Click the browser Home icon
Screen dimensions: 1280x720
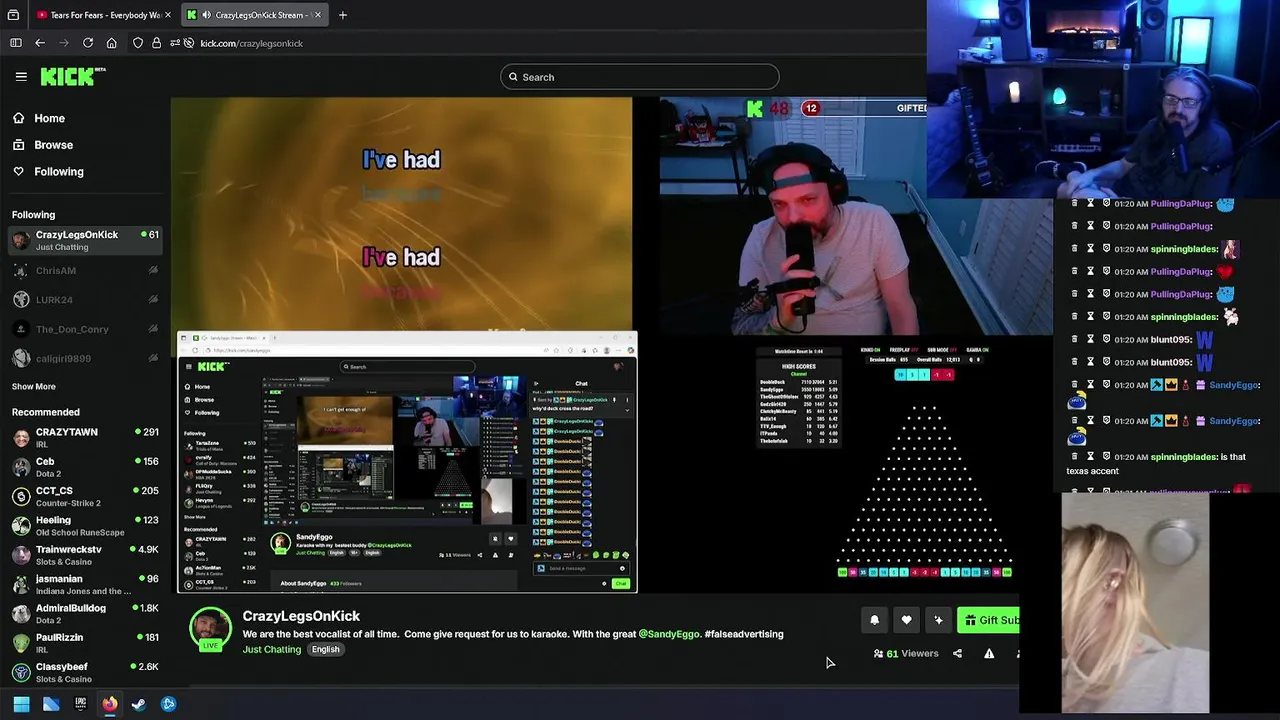coord(111,43)
